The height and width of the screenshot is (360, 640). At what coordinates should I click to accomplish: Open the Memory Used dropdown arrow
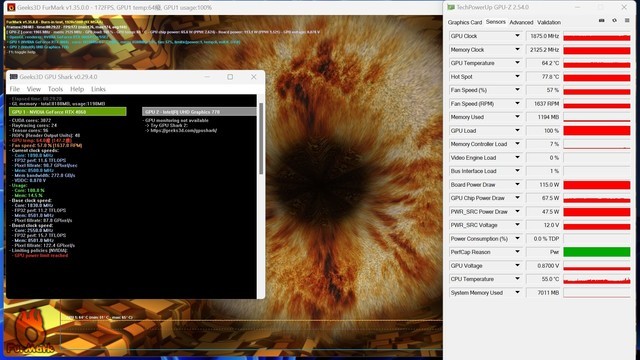(517, 117)
